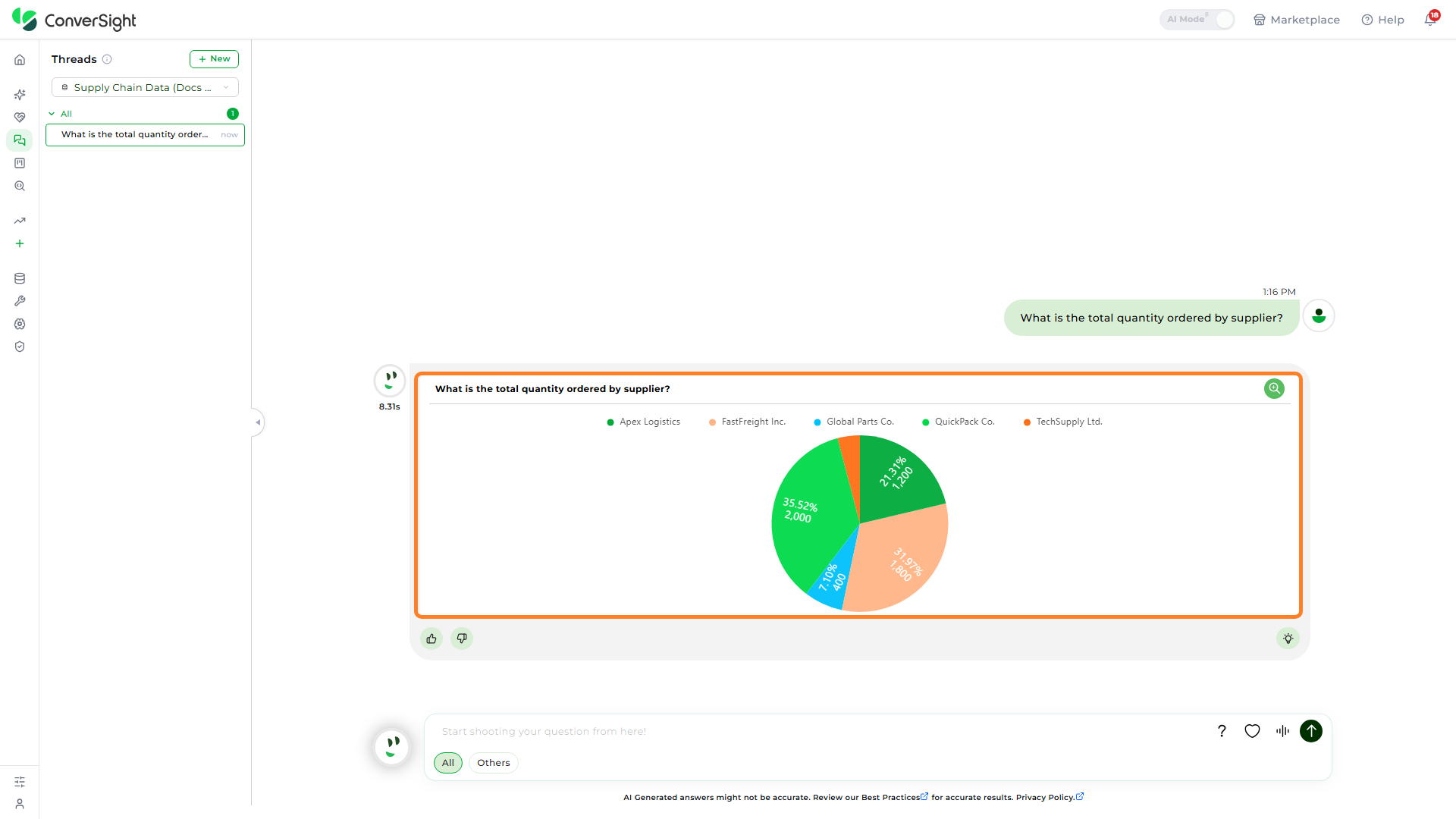Viewport: 1456px width, 819px height.
Task: Click the question input field
Action: (819, 731)
